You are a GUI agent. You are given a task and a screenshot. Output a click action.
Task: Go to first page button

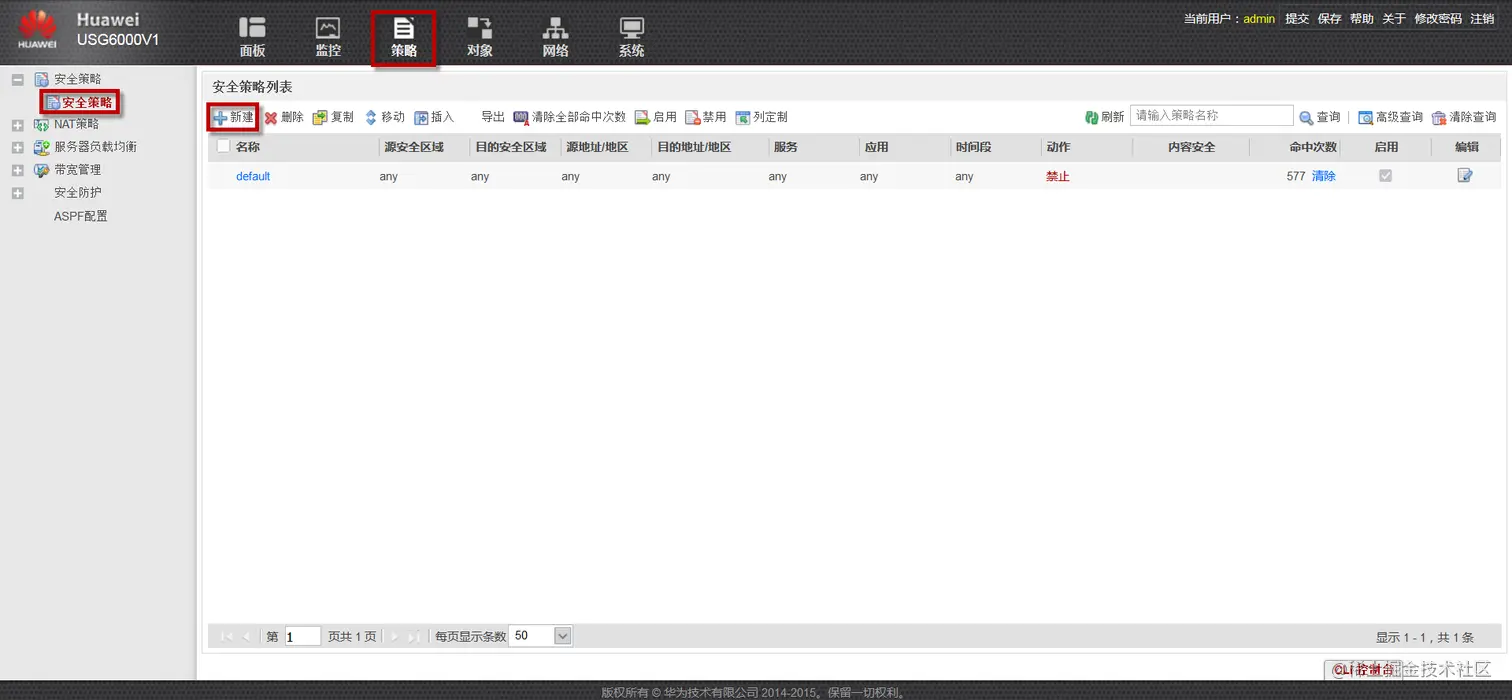click(x=225, y=636)
